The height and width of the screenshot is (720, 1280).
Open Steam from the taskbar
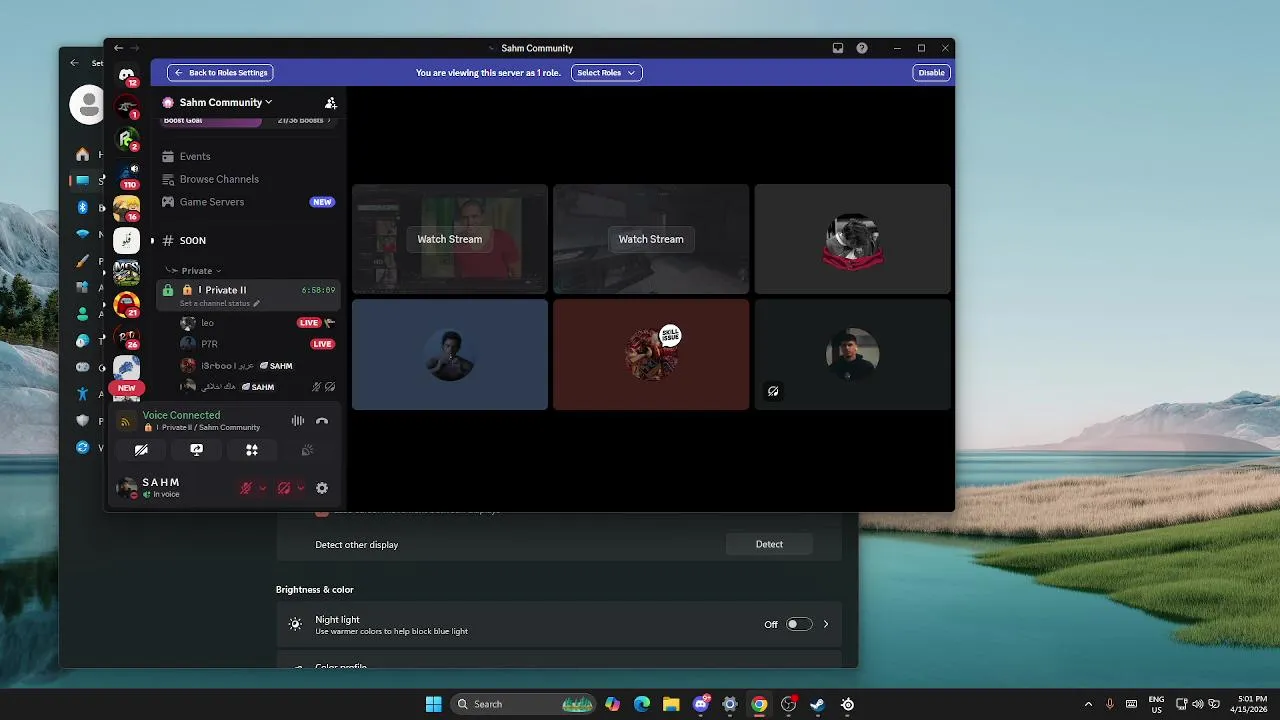click(818, 704)
